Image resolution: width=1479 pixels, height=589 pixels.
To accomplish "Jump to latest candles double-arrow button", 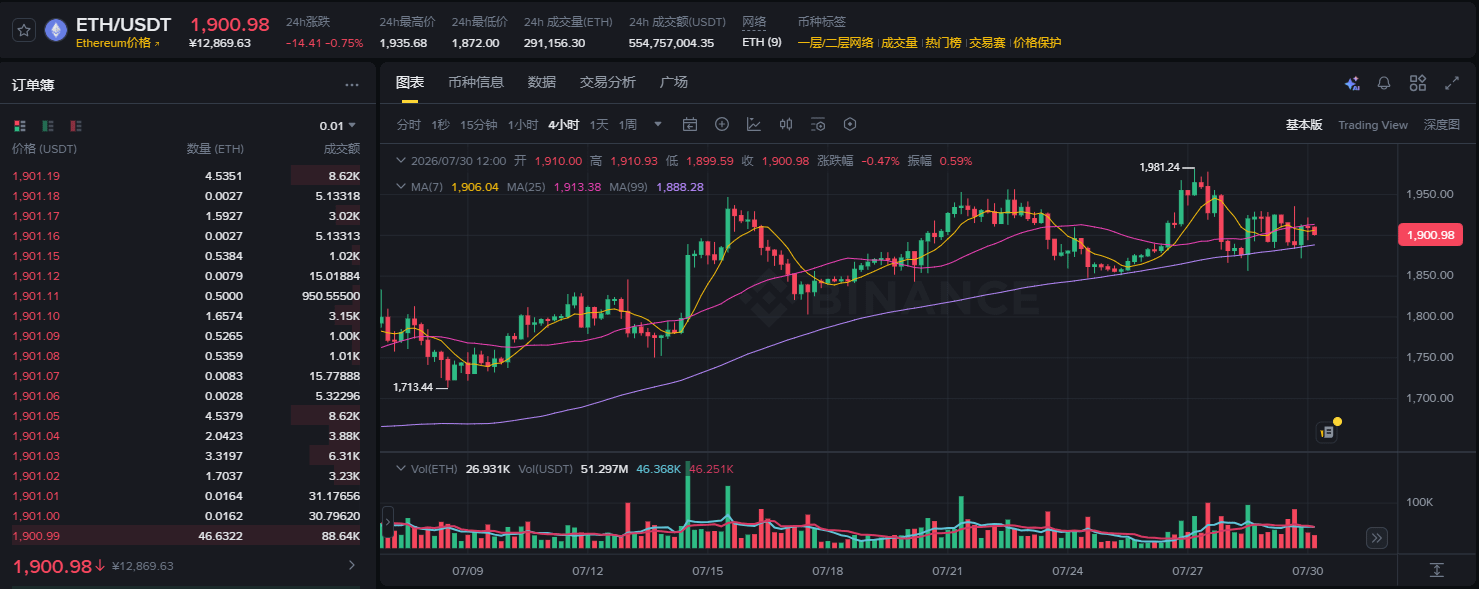I will pyautogui.click(x=1377, y=538).
